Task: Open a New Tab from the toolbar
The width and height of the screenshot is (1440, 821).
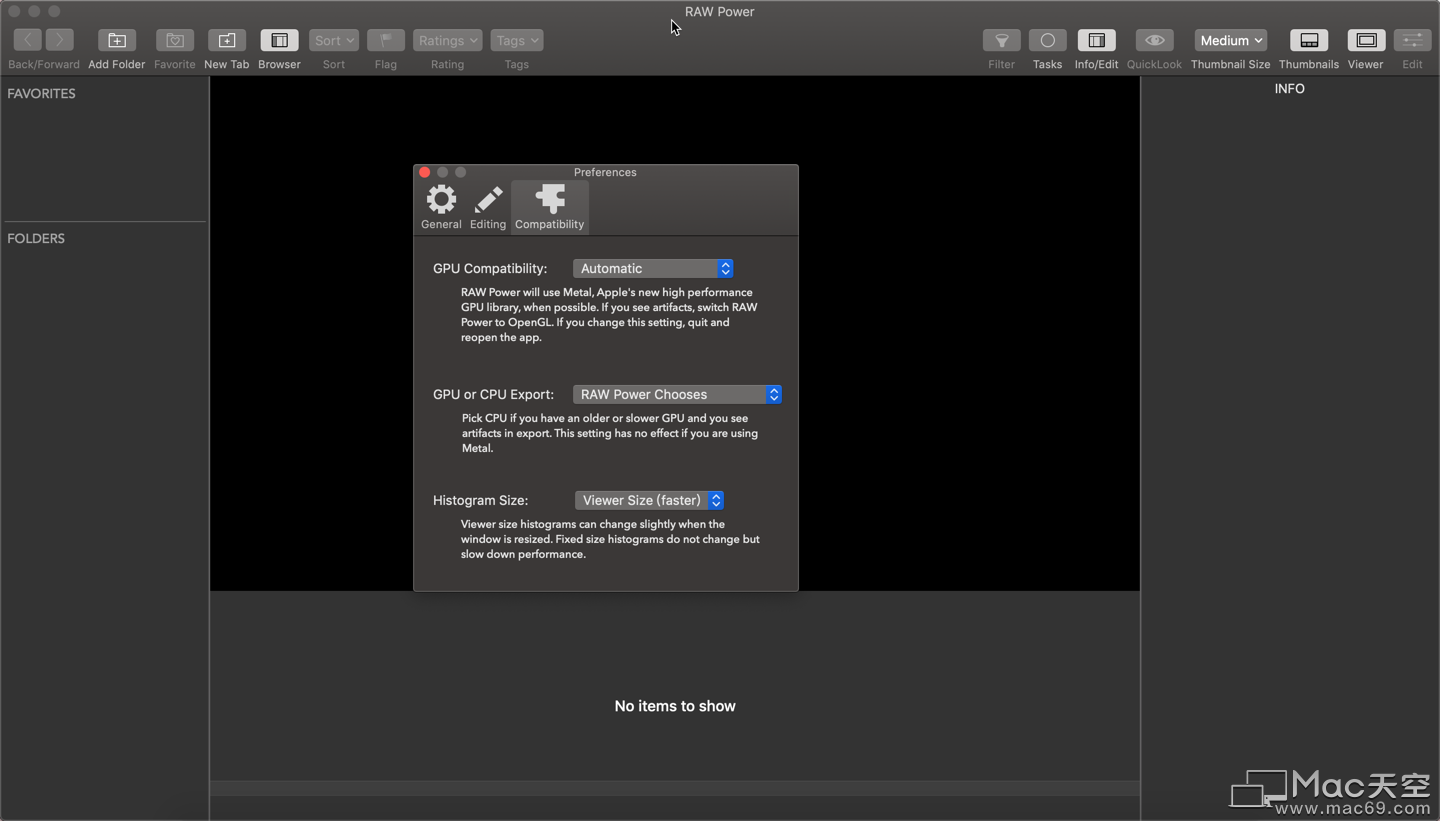Action: click(227, 40)
